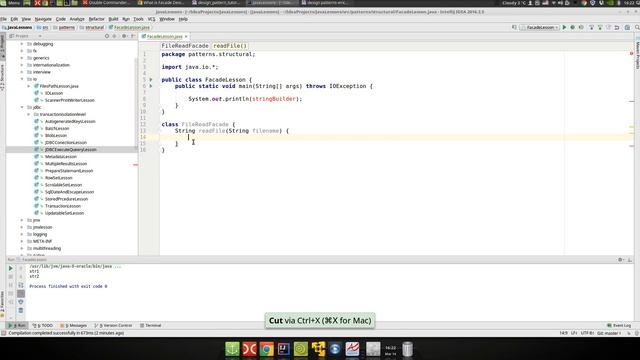Image resolution: width=640 pixels, height=360 pixels.
Task: Clear the Run console with trash icon
Action: point(21,311)
